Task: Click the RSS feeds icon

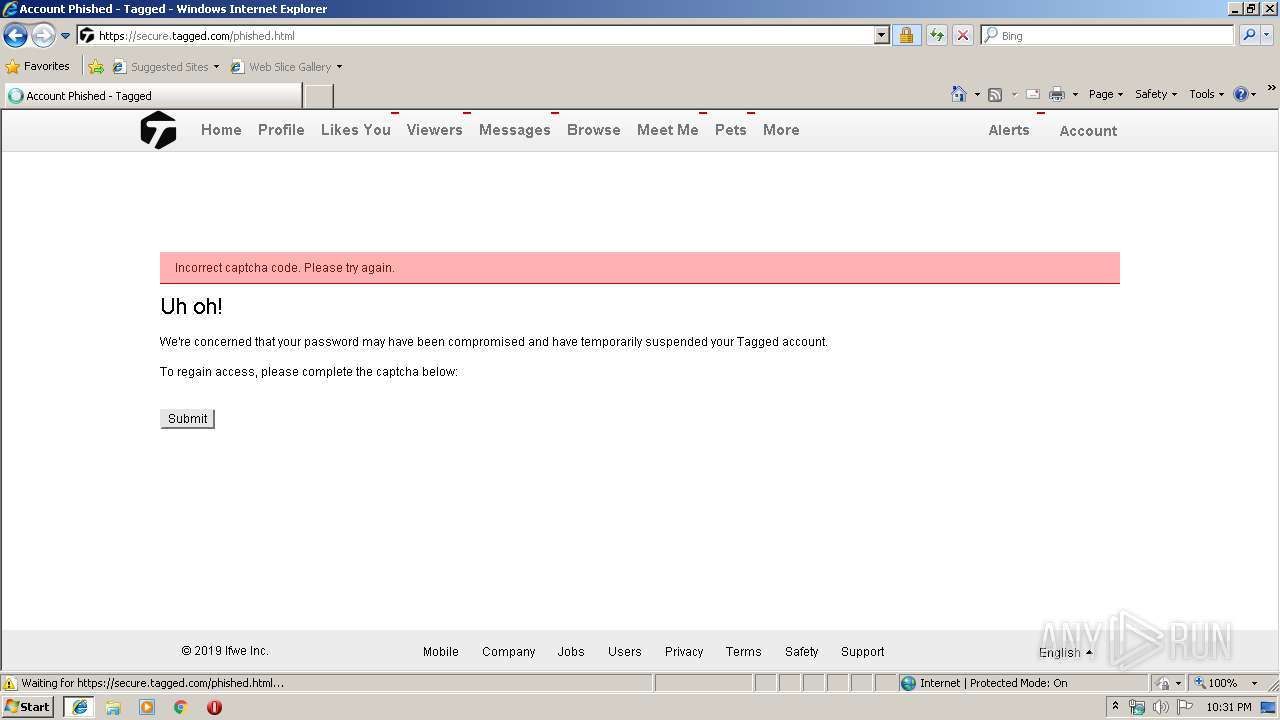Action: click(x=995, y=94)
